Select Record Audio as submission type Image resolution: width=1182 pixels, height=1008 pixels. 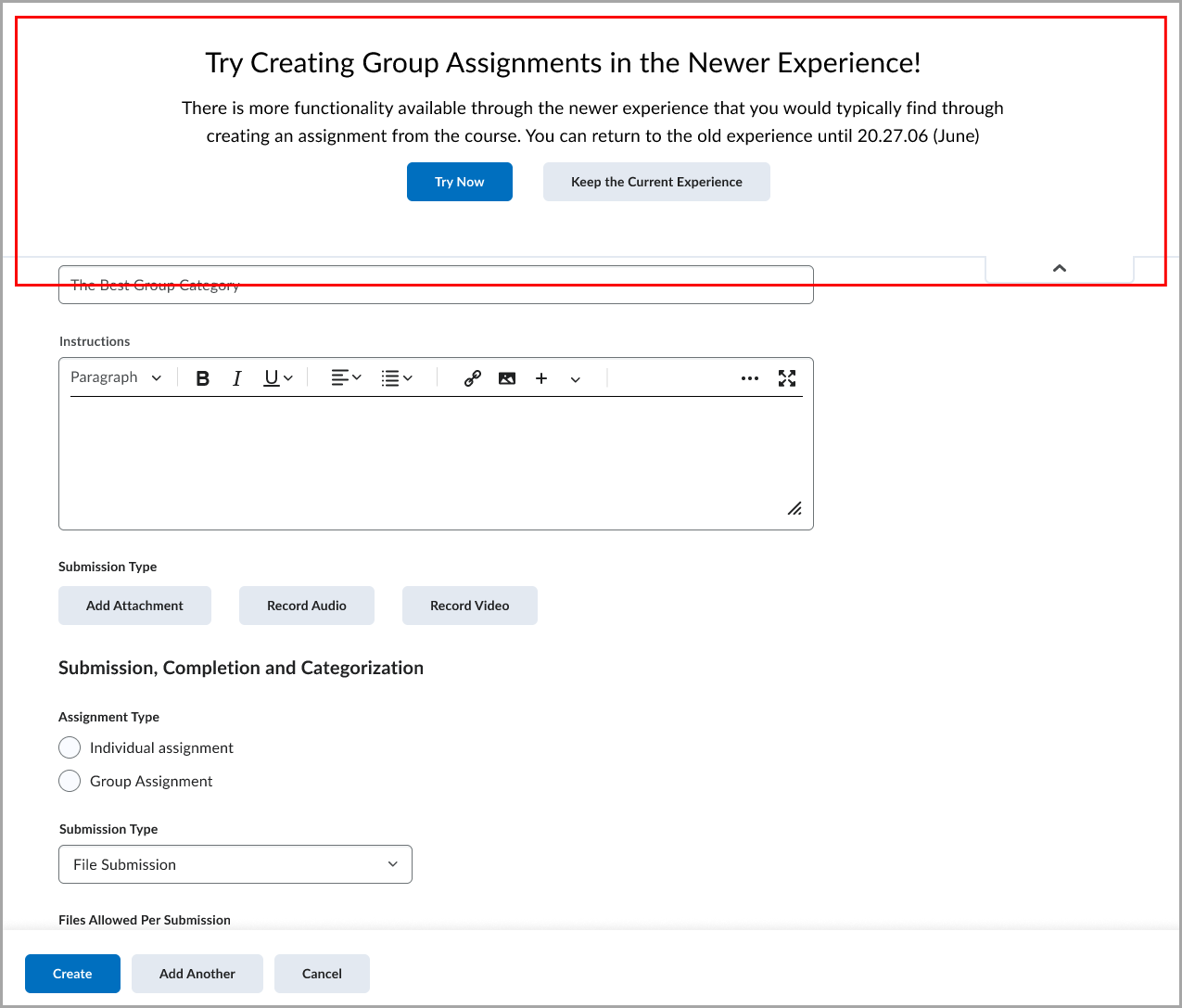(x=306, y=605)
